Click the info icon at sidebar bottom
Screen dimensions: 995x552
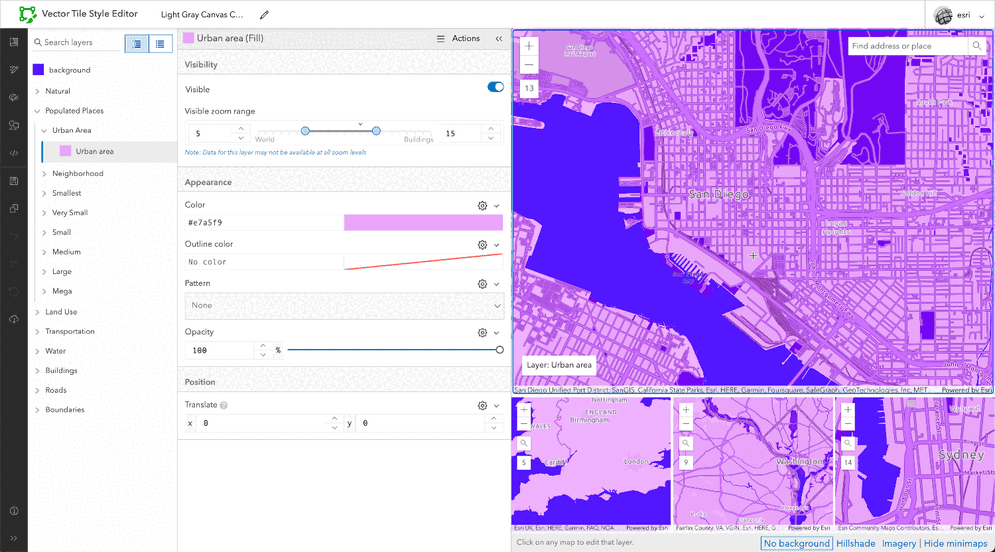pyautogui.click(x=13, y=511)
